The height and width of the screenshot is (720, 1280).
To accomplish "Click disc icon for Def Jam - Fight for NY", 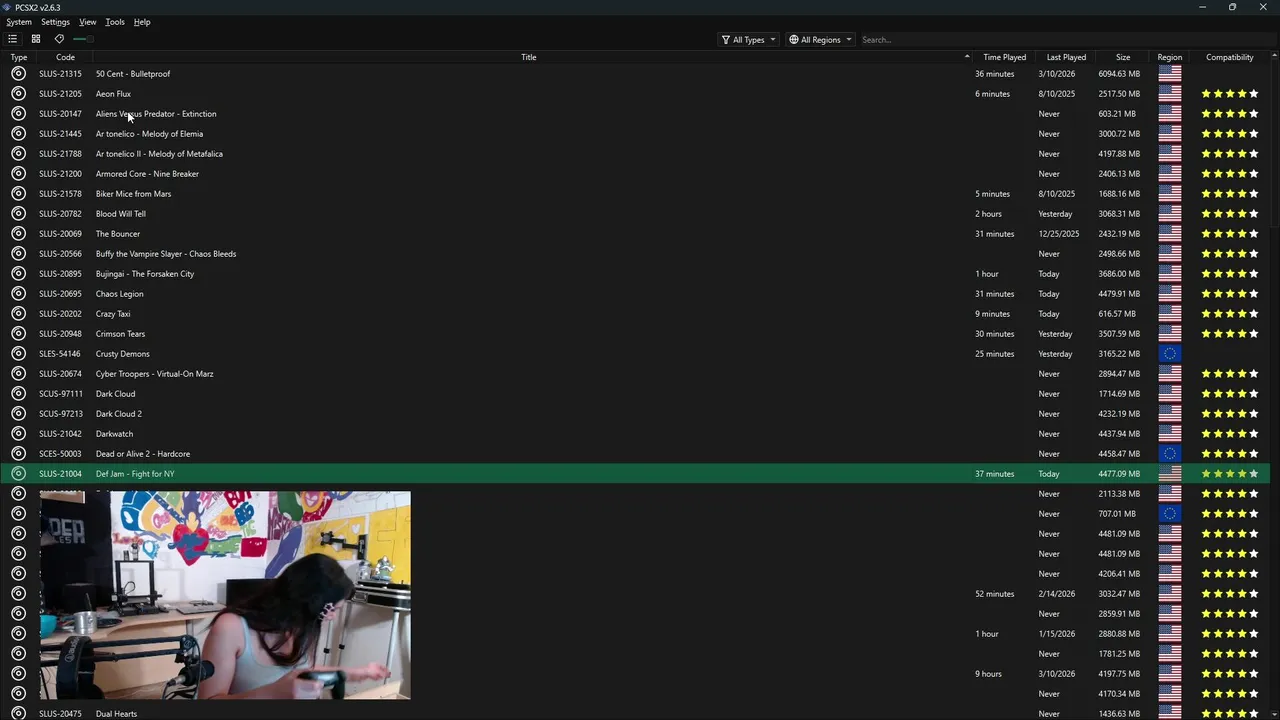I will (x=18, y=474).
